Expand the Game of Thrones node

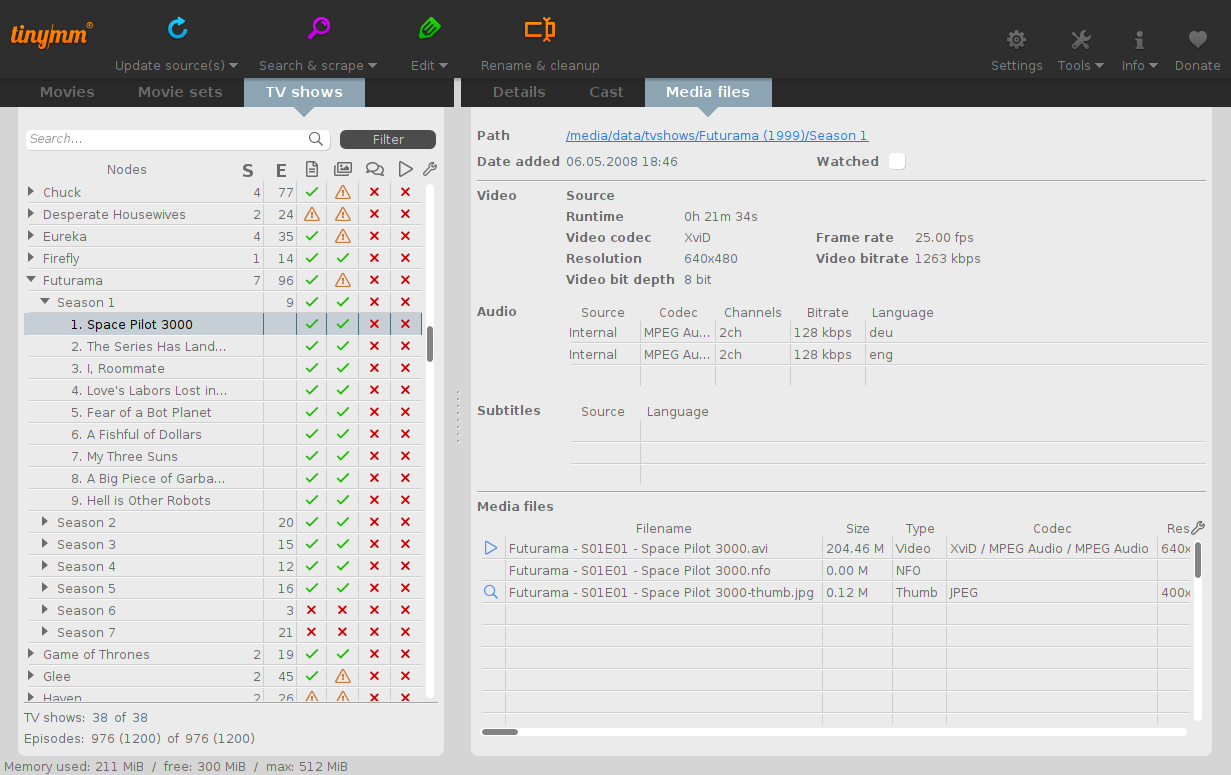32,654
